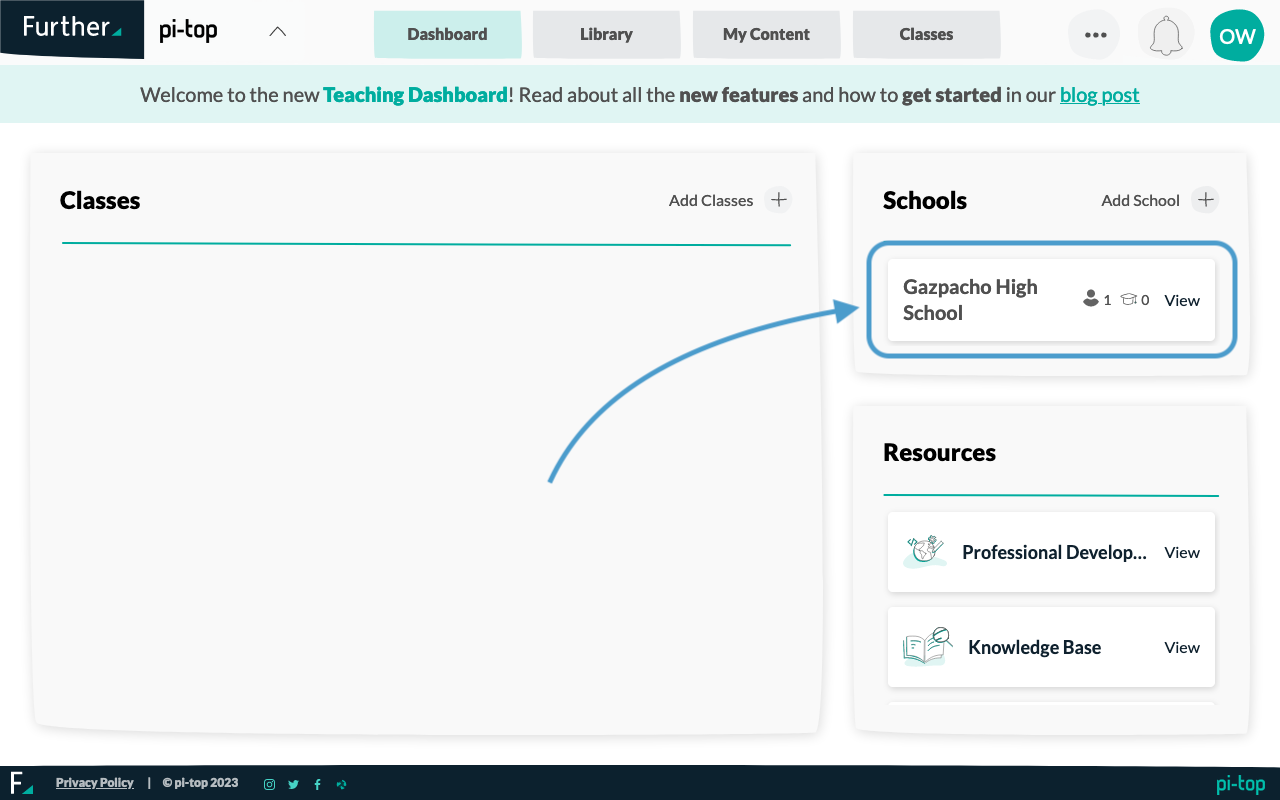Click the F logo in the footer
Viewport: 1280px width, 800px height.
click(21, 783)
